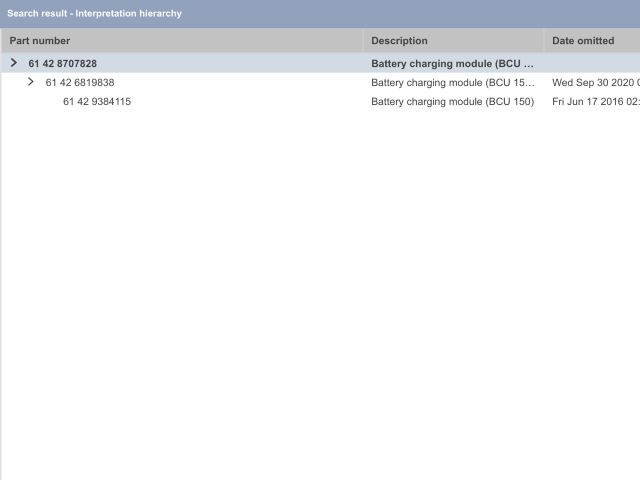
Task: Click blank area below the hierarchy rows
Action: pos(320,300)
